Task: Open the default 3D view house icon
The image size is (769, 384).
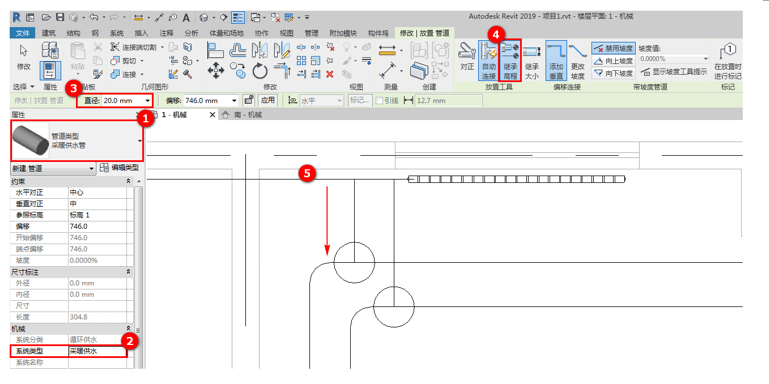Action: pos(204,17)
